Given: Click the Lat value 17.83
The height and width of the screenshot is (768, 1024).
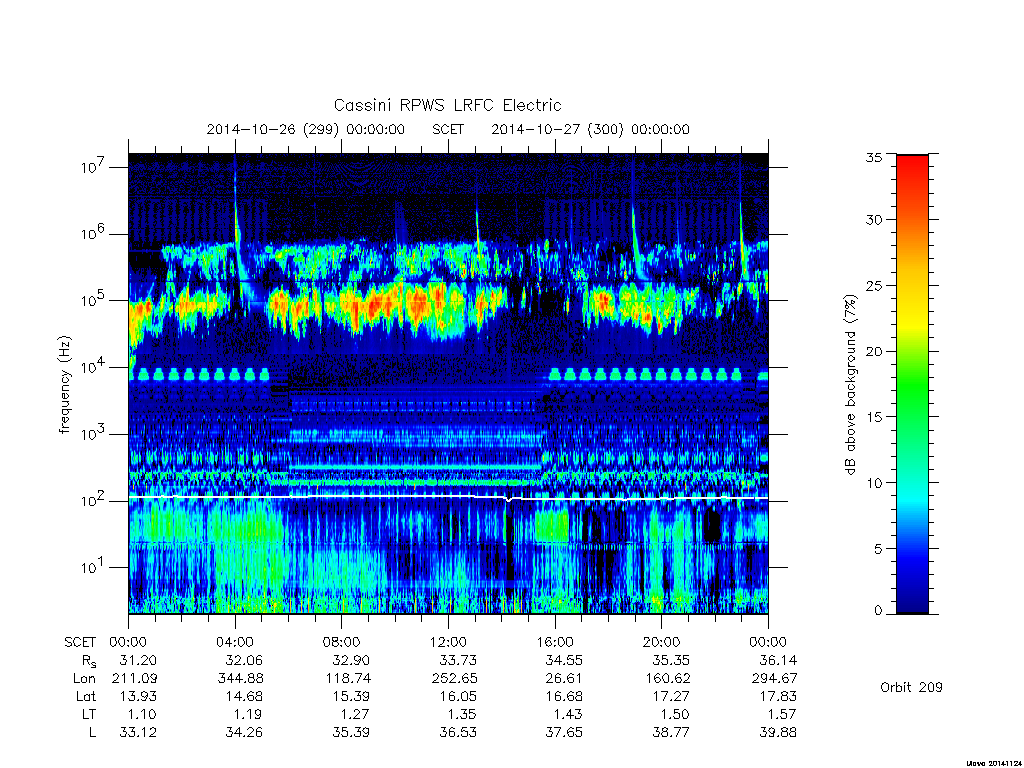Looking at the screenshot, I should coord(778,697).
